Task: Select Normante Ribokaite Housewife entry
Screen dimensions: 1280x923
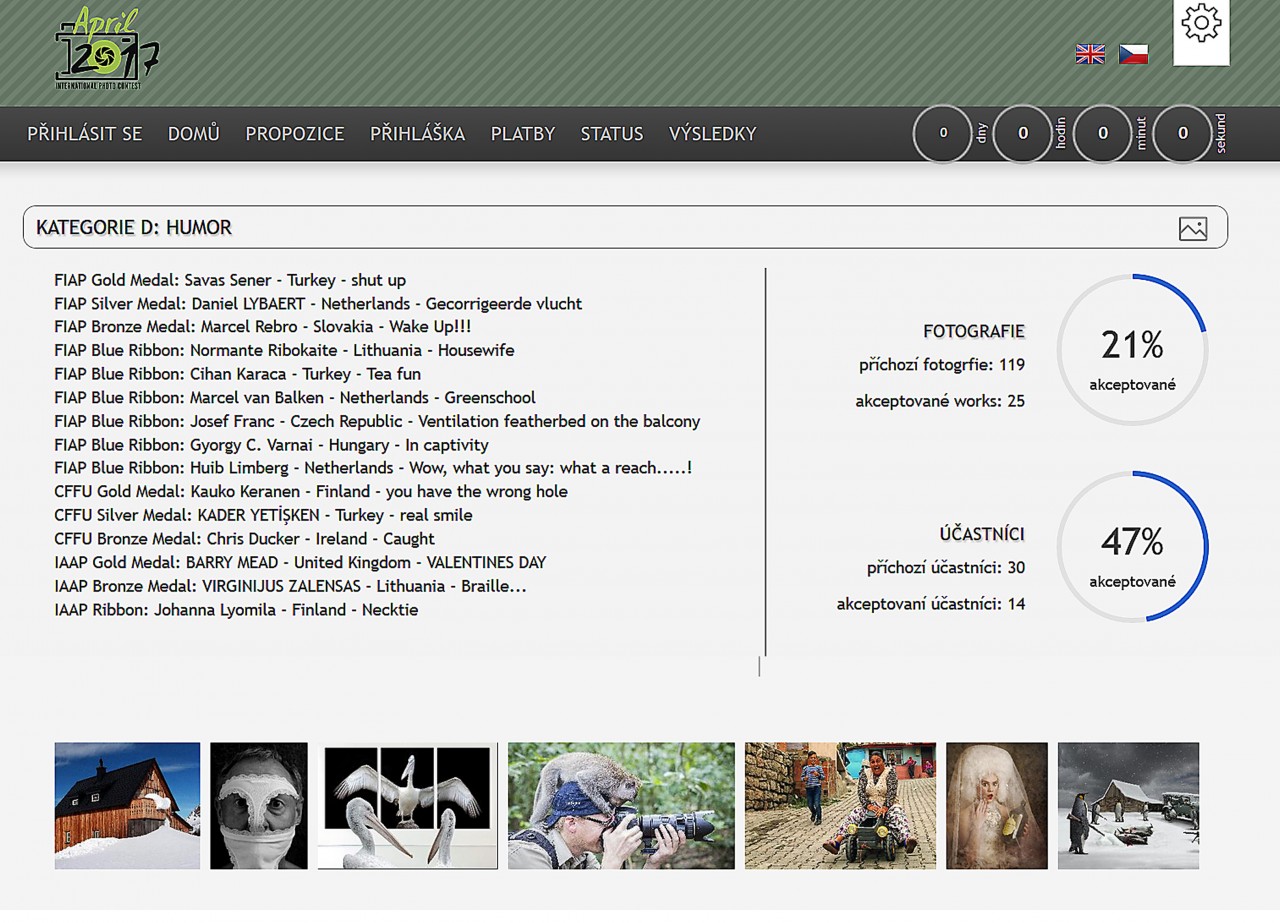Action: click(x=284, y=350)
